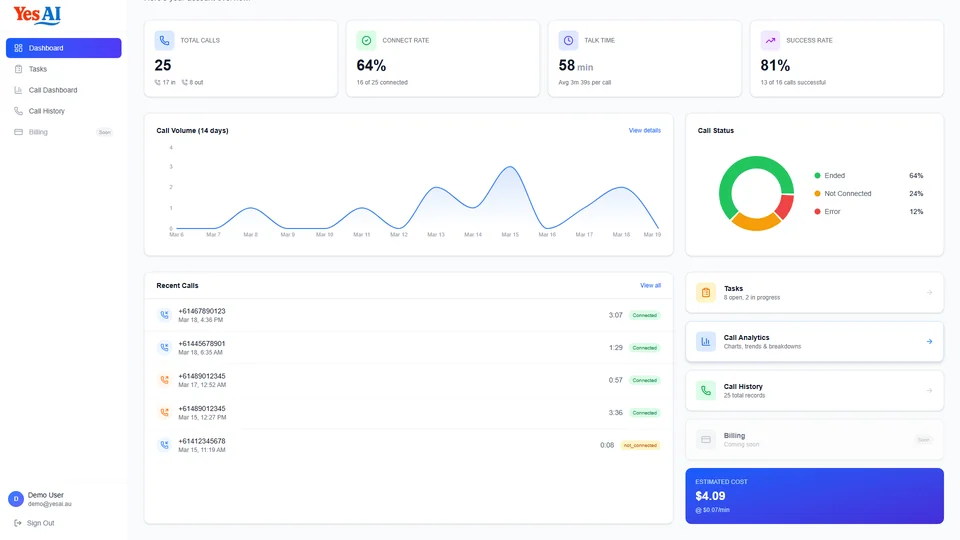
Task: Click the Success Rate trend icon
Action: [770, 40]
